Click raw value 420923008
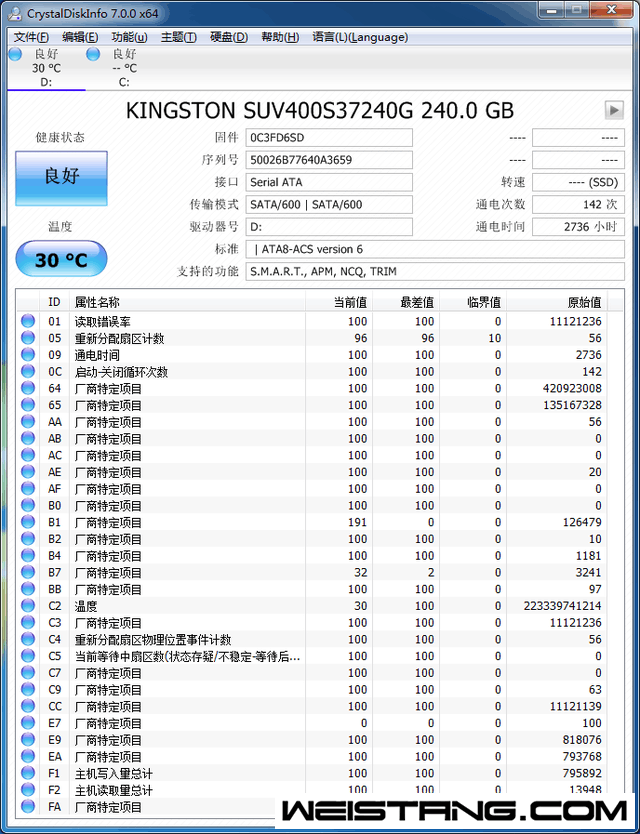This screenshot has width=640, height=834. (572, 388)
